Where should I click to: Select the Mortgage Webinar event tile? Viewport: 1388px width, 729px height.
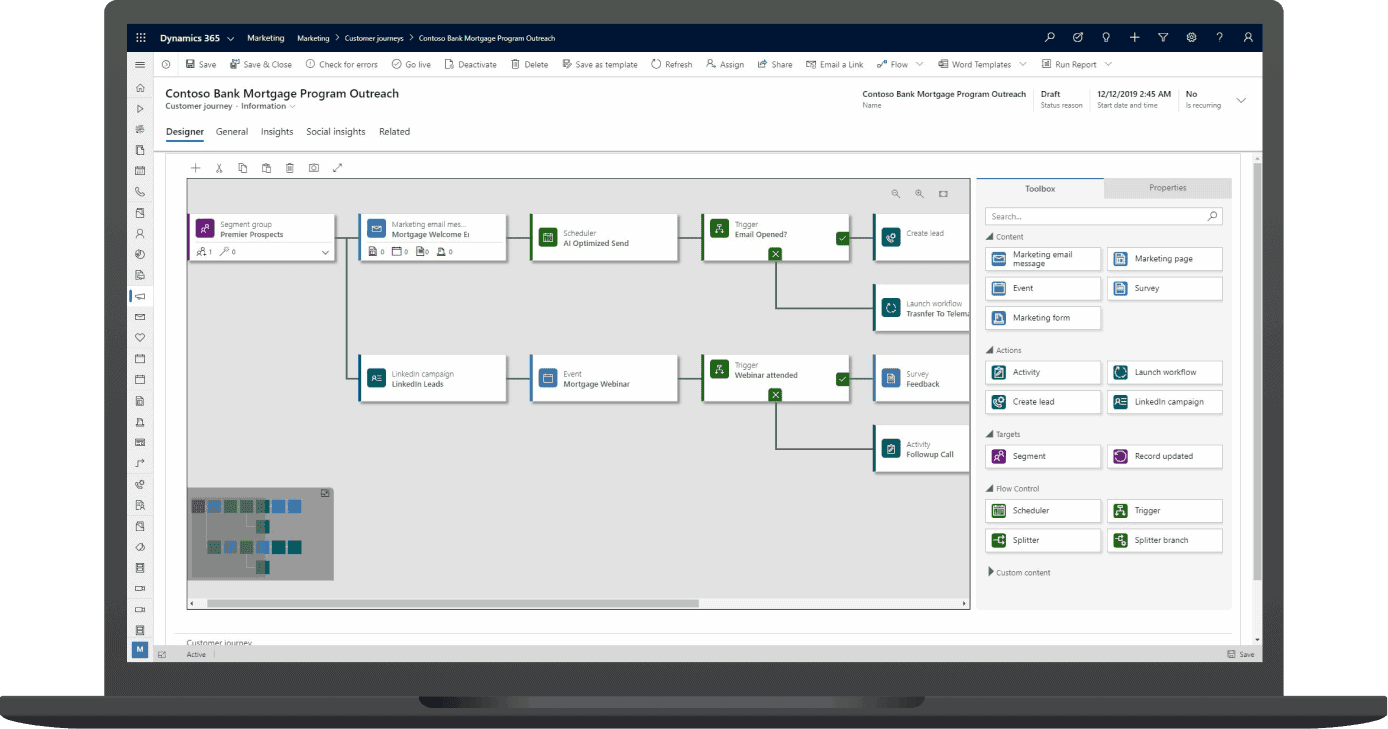click(x=603, y=379)
